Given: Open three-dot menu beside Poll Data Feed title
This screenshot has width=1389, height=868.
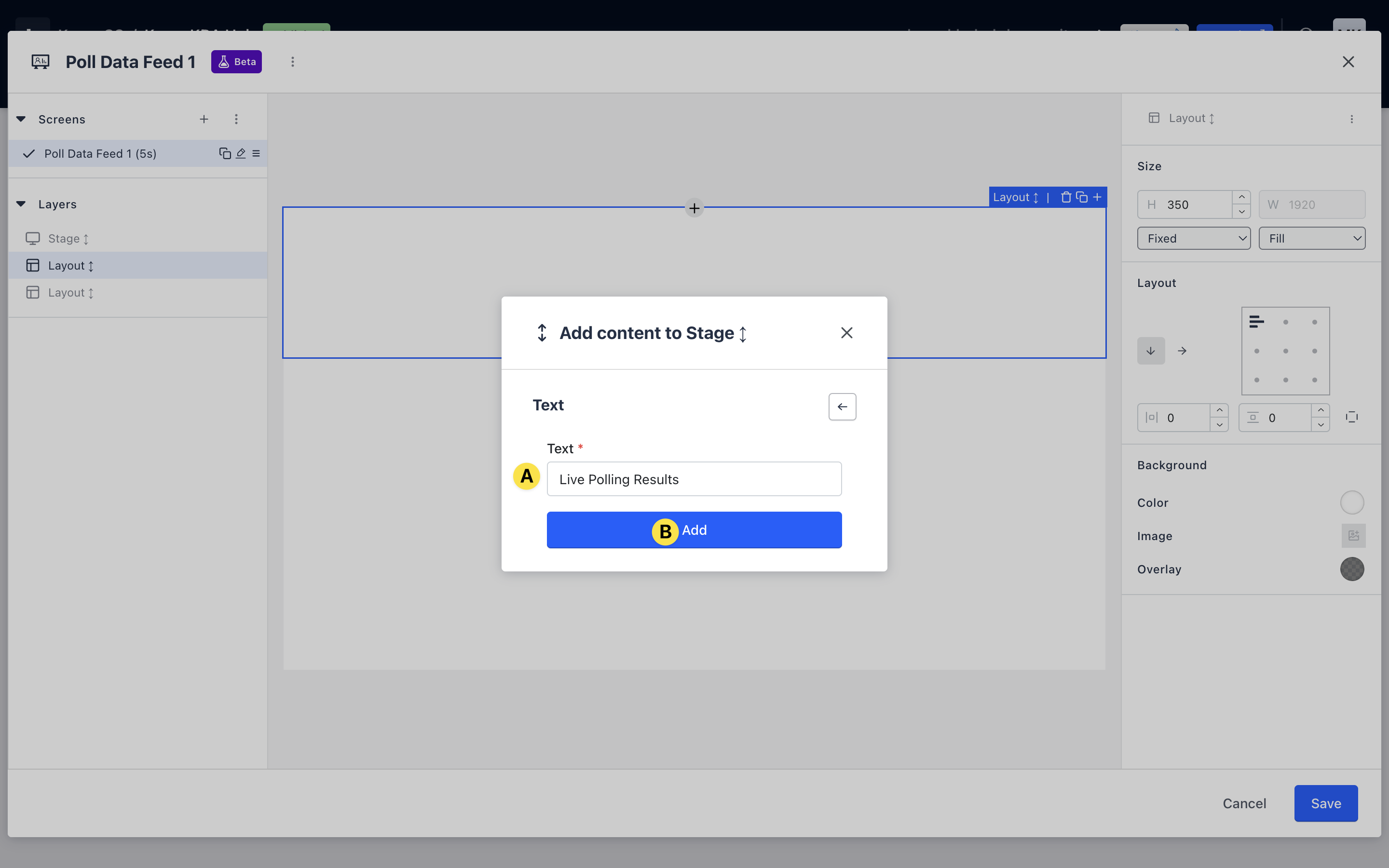Looking at the screenshot, I should coord(292,61).
